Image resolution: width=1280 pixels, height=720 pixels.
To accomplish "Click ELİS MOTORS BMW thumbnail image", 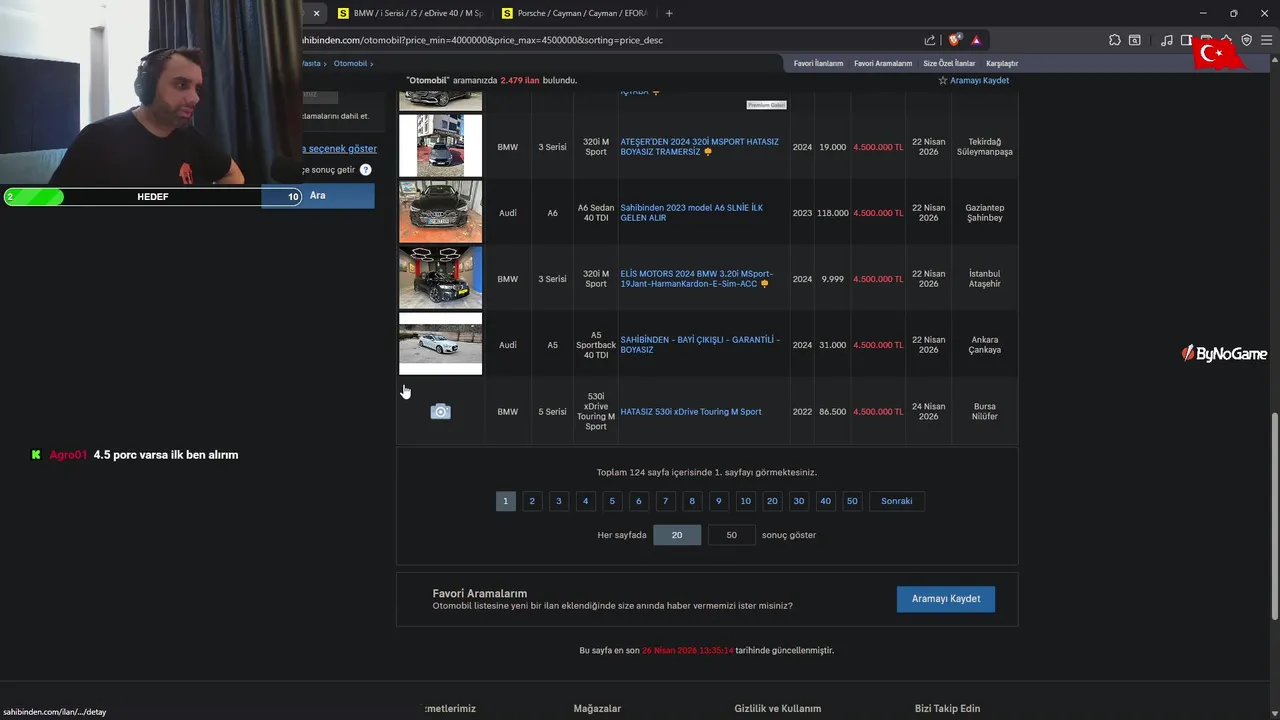I will [x=440, y=278].
